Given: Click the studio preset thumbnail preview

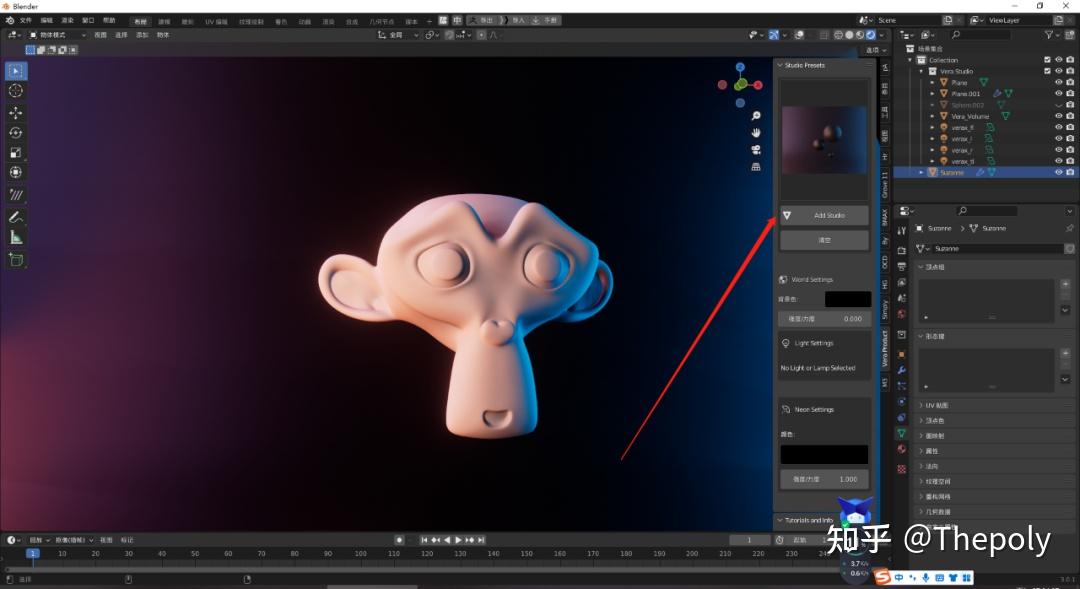Looking at the screenshot, I should [824, 139].
